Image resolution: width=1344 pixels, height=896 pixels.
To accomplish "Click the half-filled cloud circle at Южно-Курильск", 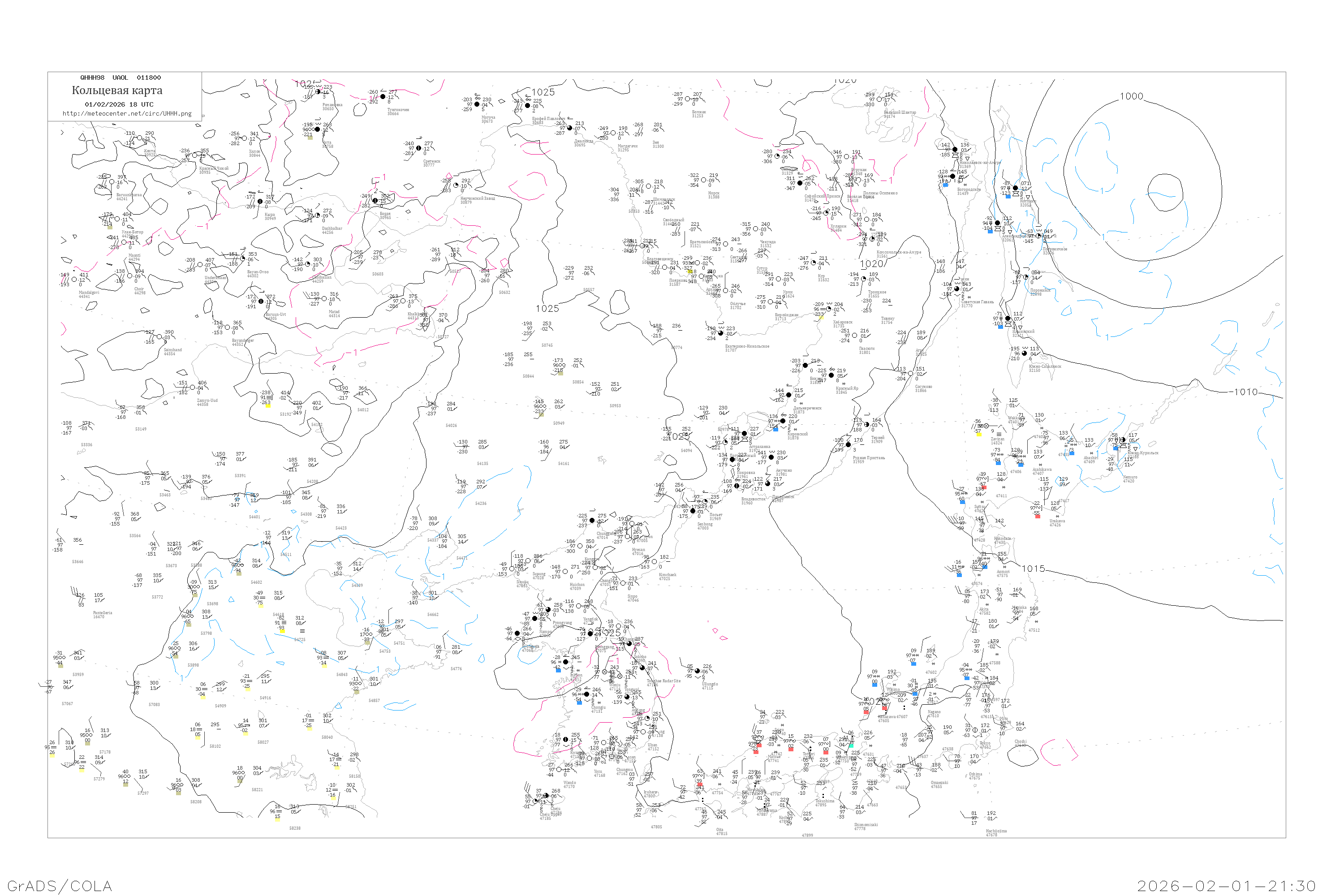I will [1123, 440].
